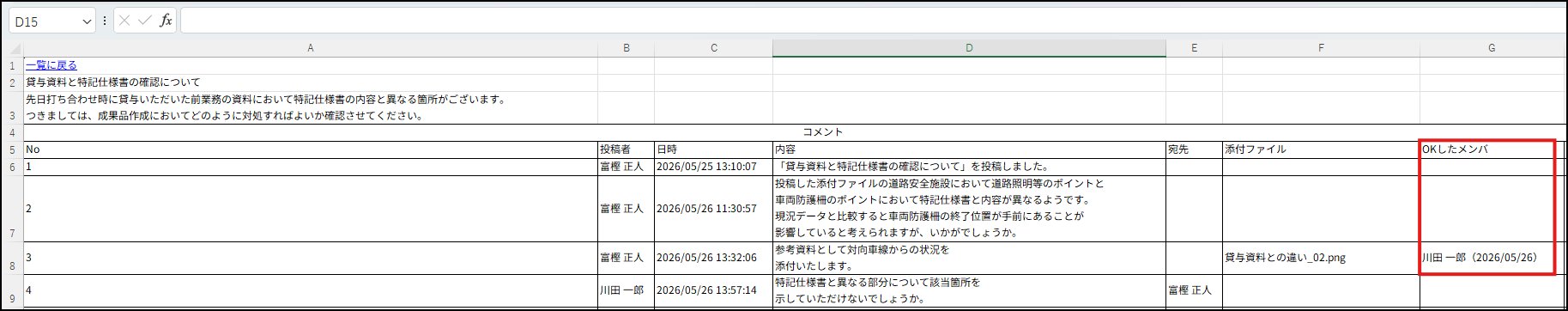Select the 投稿者 header cell

627,149
